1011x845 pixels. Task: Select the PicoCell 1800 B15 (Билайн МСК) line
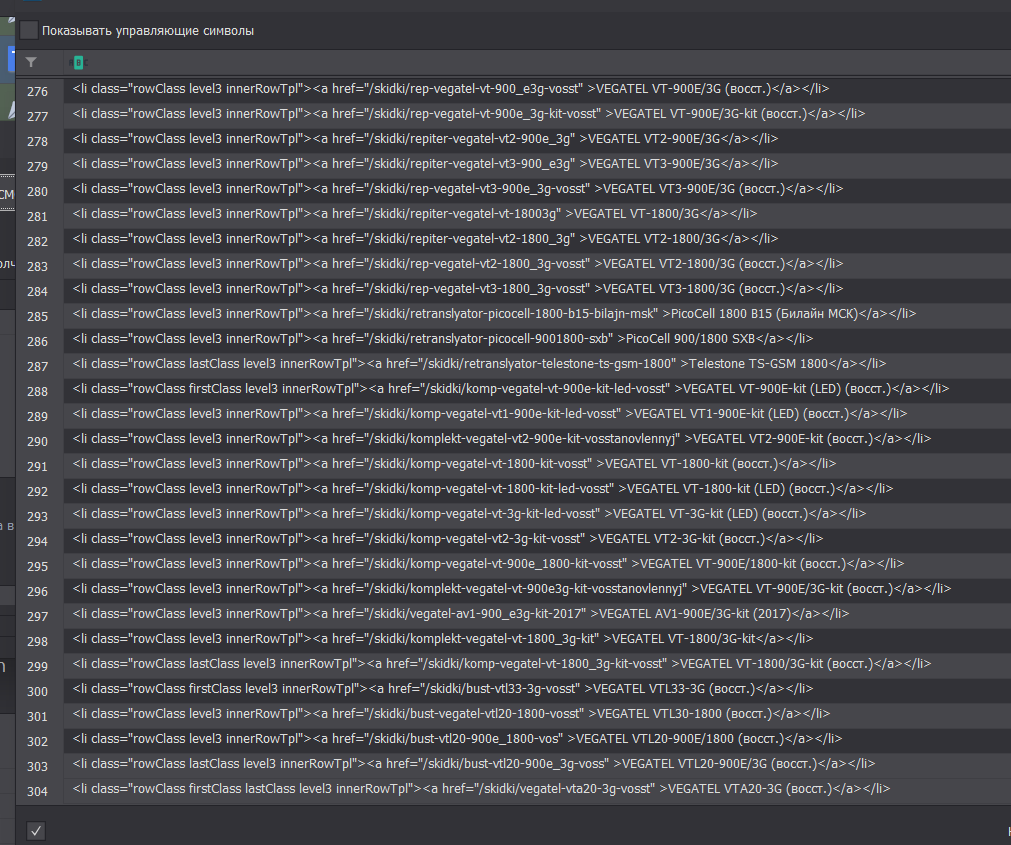537,314
